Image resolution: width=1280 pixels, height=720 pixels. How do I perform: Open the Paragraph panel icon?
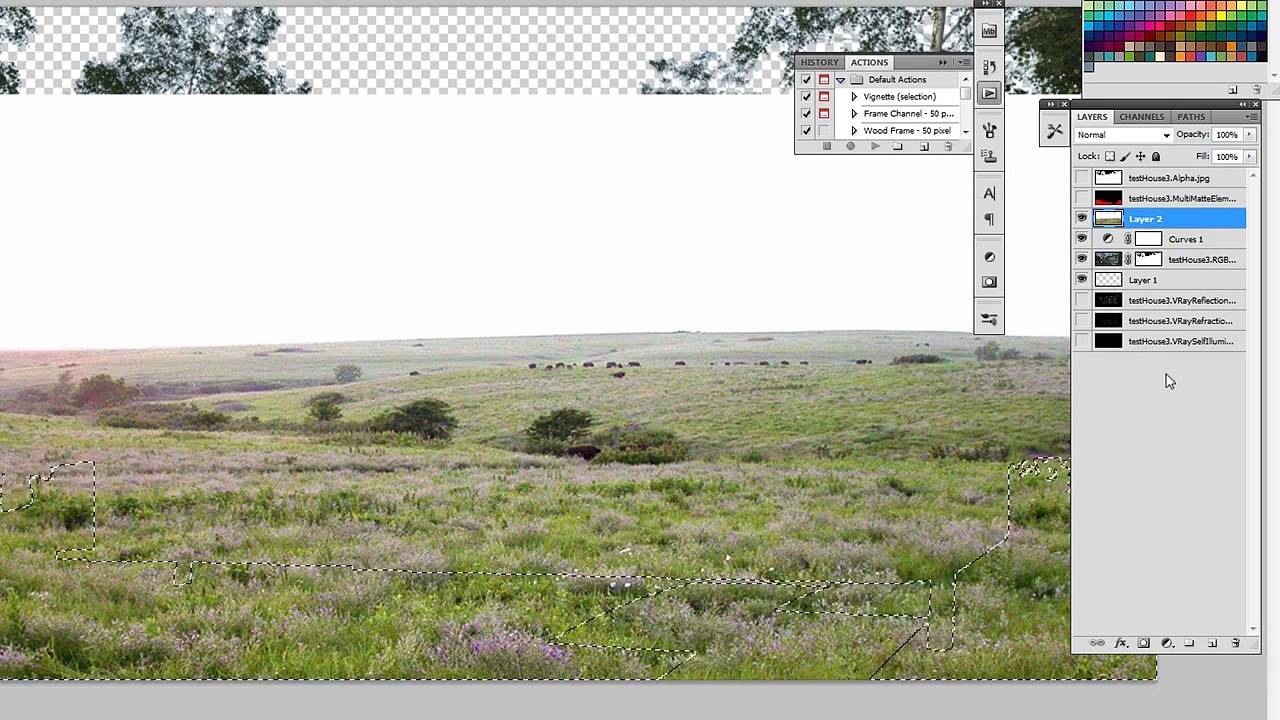tap(989, 219)
